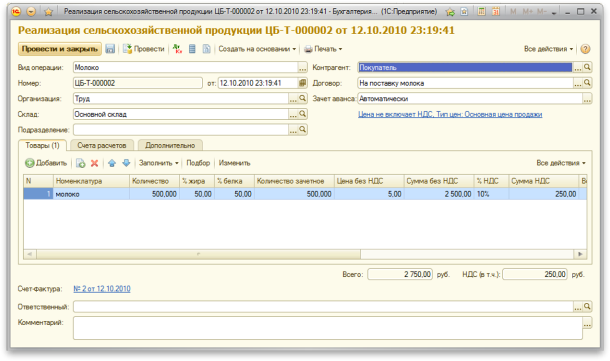Screen dimensions: 610x361
Task: Switch to the Счета расчетов tab
Action: tap(102, 145)
